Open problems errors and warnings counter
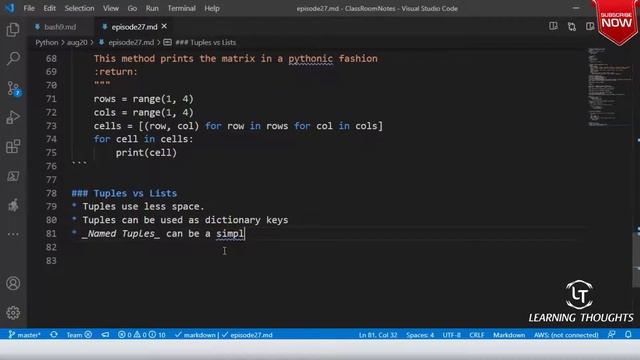The height and width of the screenshot is (360, 640). pos(142,335)
